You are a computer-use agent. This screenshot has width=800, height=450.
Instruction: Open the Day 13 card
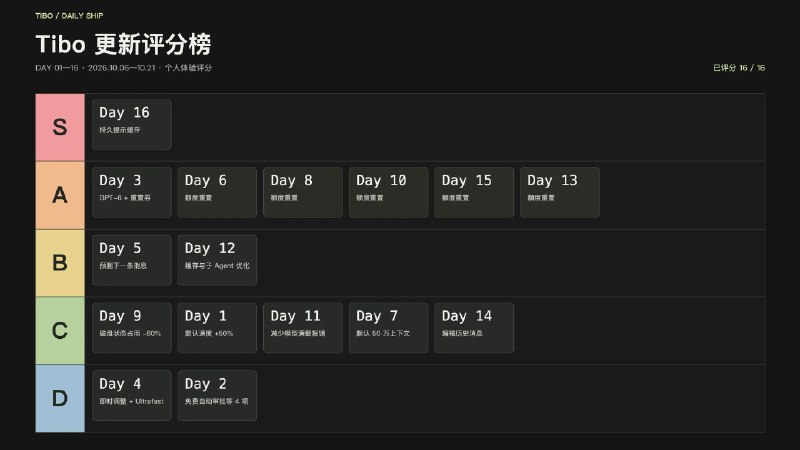coord(560,192)
